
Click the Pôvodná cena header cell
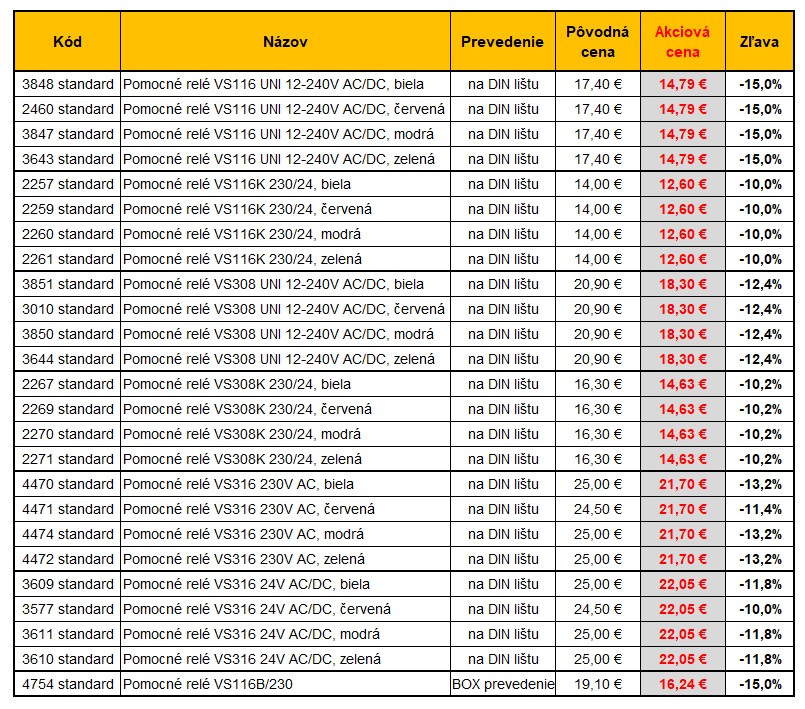pyautogui.click(x=597, y=42)
